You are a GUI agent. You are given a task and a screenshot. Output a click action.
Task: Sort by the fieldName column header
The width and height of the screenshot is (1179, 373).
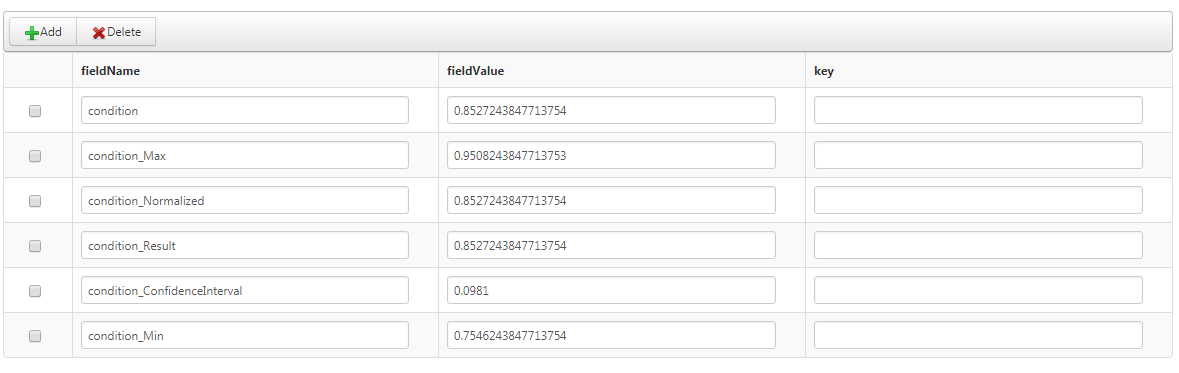point(111,71)
